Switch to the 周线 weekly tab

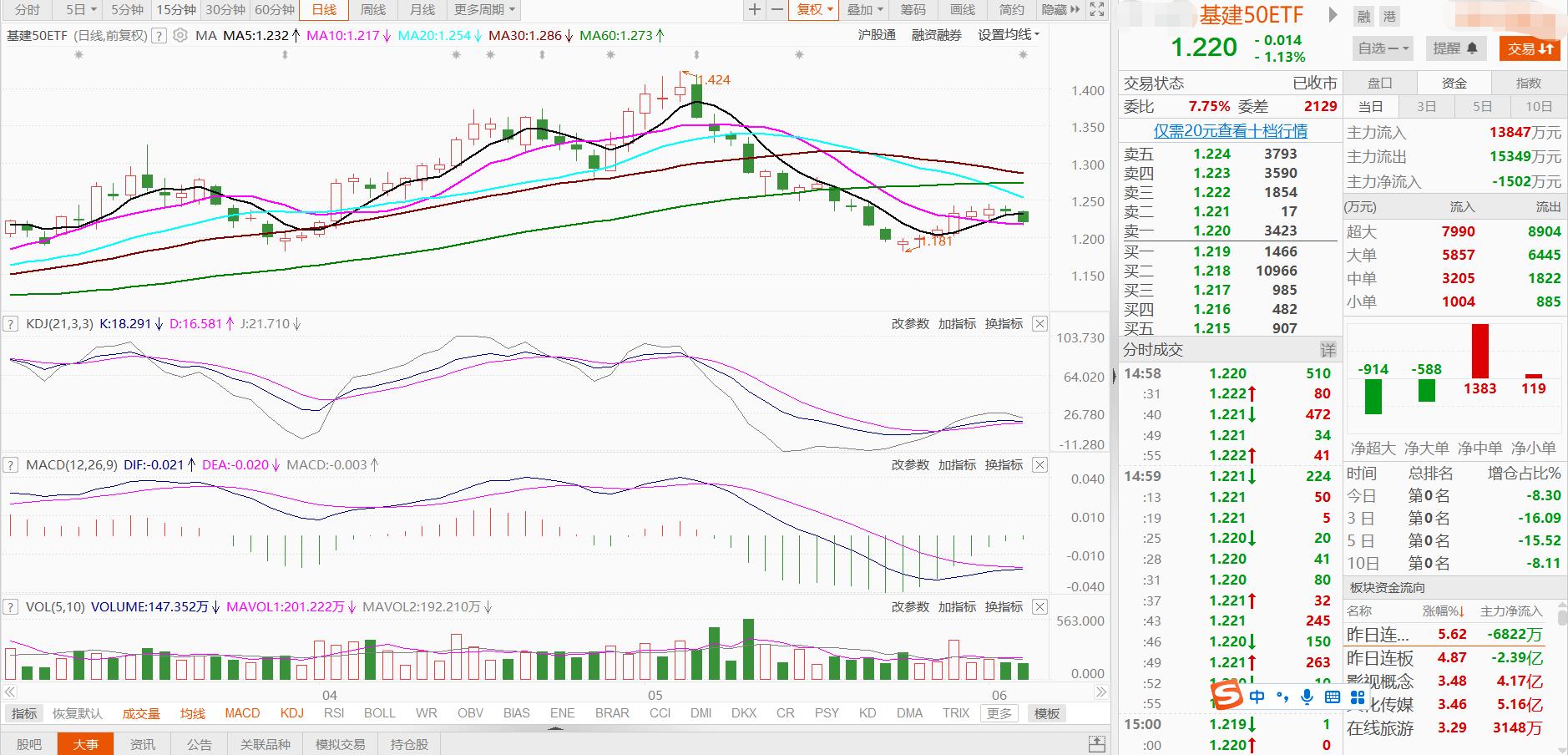373,9
